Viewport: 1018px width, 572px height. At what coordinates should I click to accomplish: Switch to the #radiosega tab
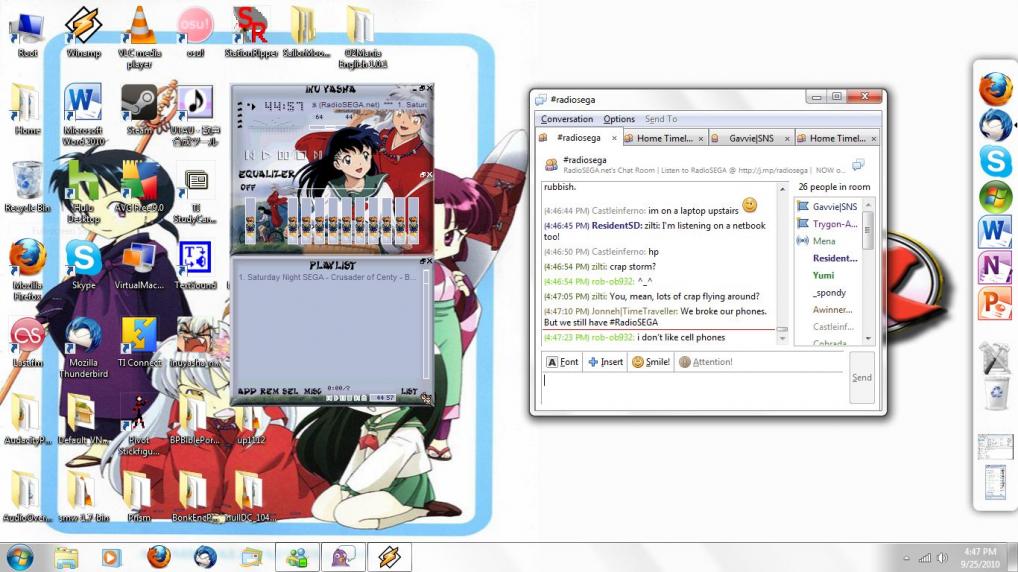pos(578,138)
